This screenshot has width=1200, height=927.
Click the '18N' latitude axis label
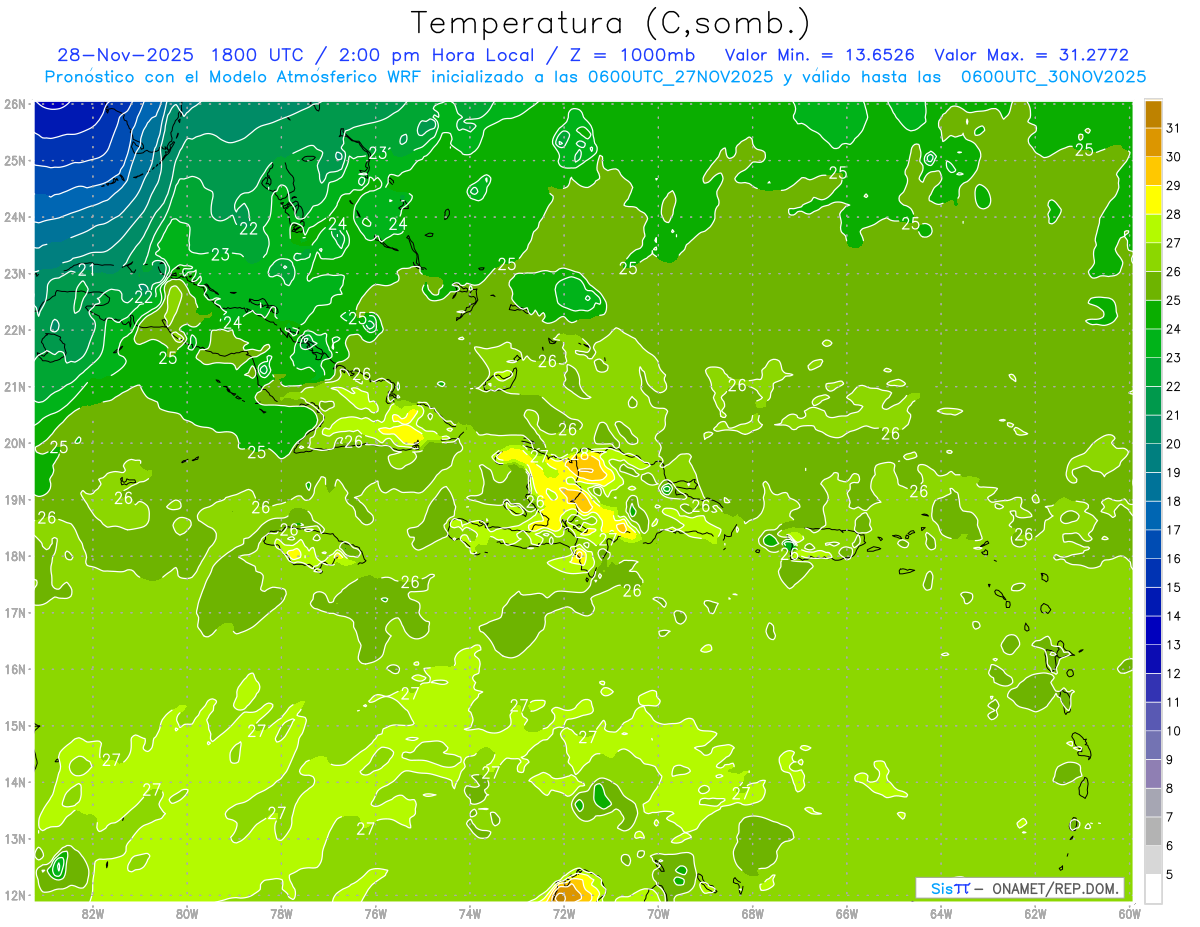[x=15, y=556]
